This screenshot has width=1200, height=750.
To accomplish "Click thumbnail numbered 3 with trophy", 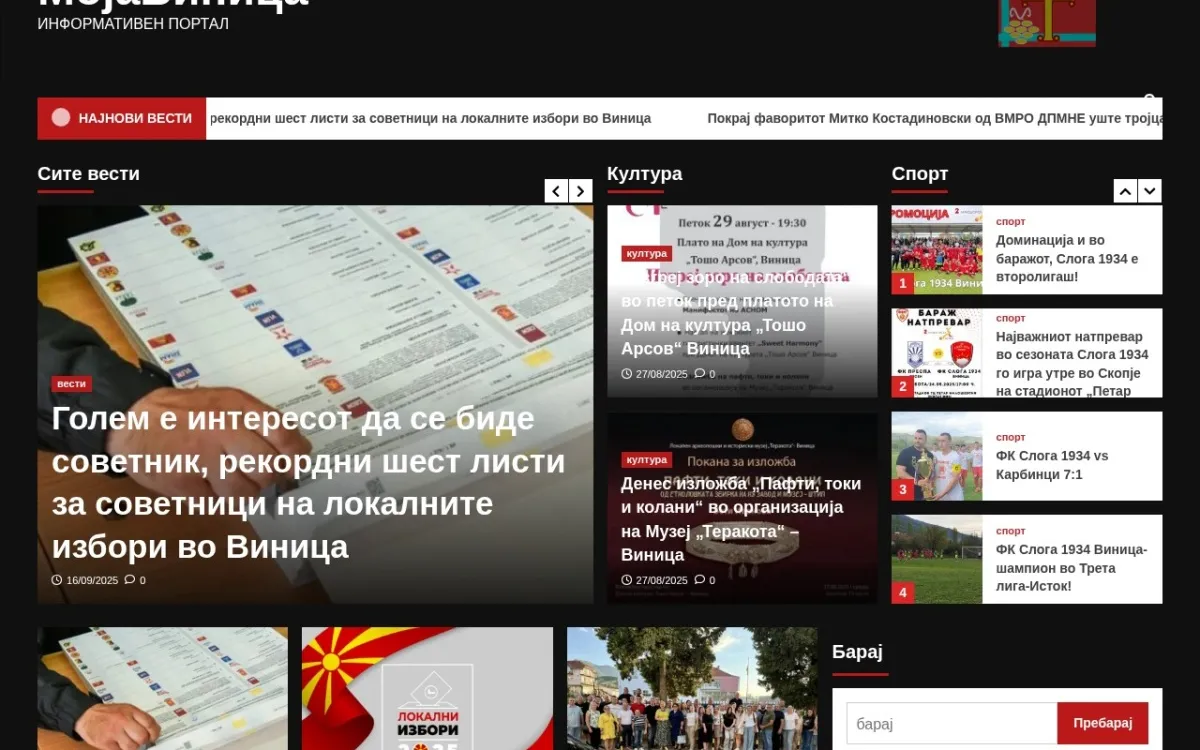I will coord(937,456).
